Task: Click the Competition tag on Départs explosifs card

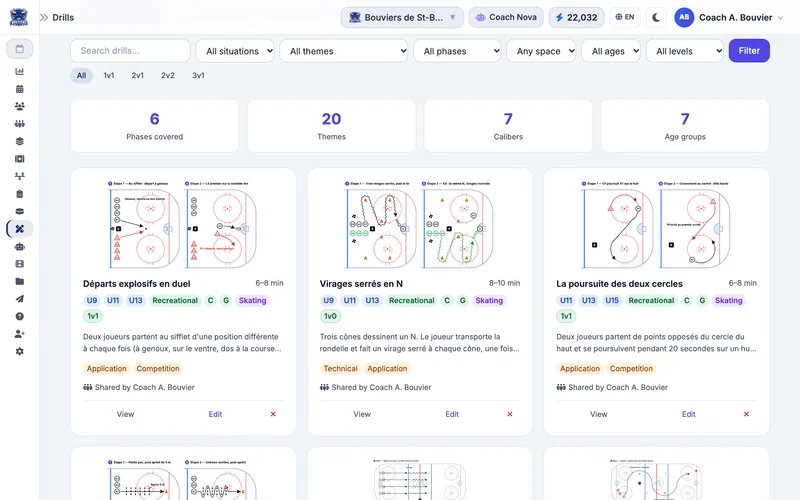Action: pos(158,368)
